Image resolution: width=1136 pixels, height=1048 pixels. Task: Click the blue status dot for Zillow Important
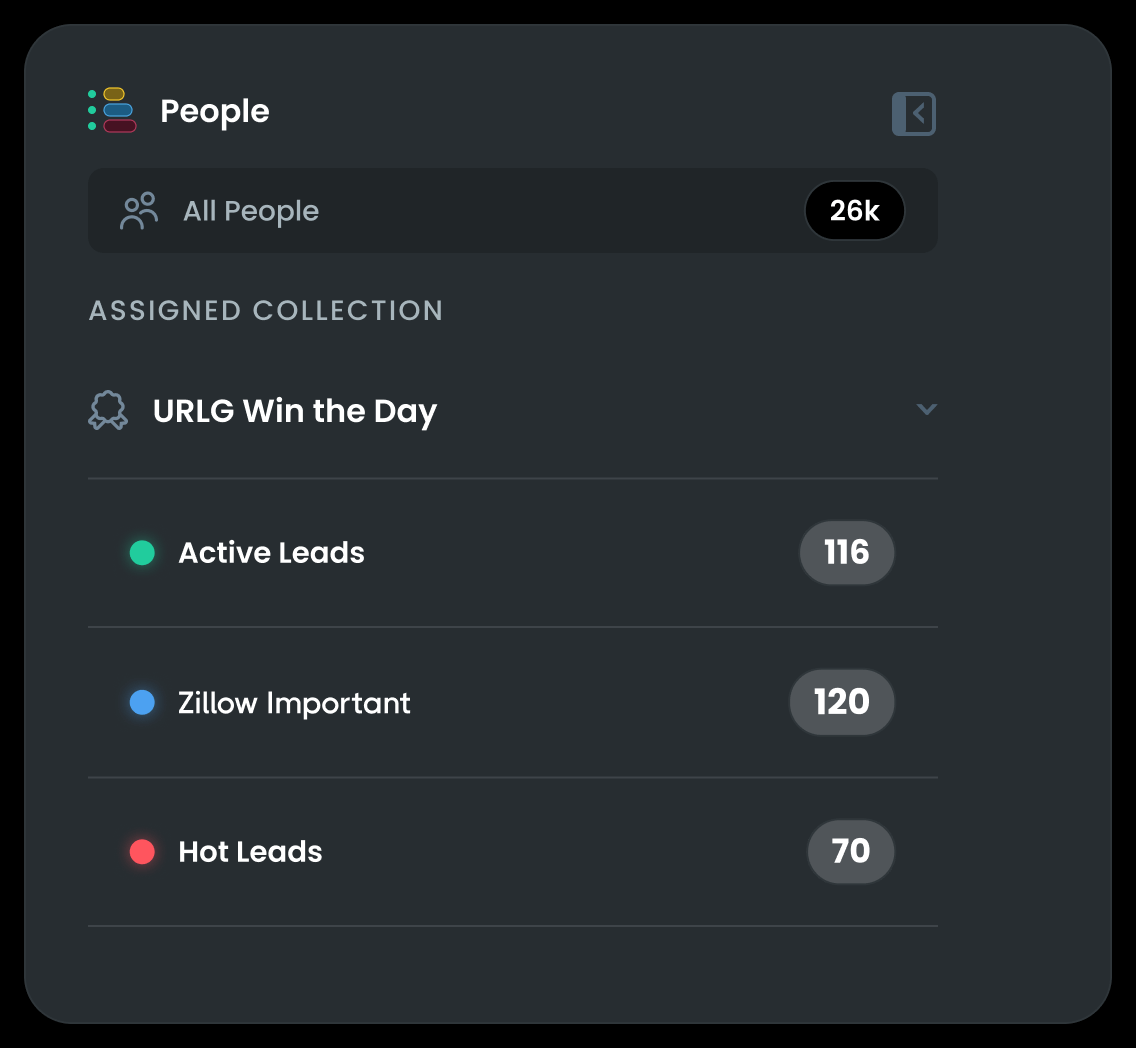click(142, 702)
